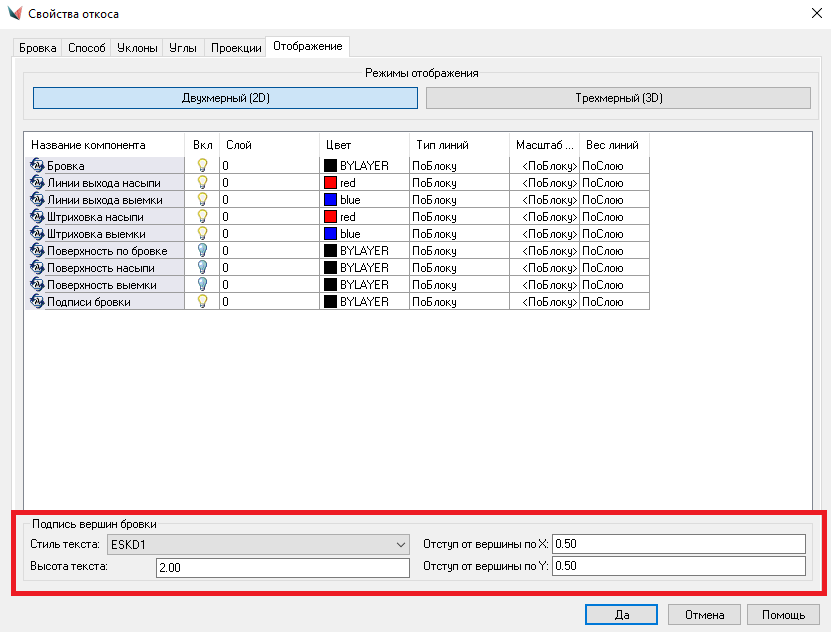831x632 pixels.
Task: Toggle light bulb for Подписи бровки
Action: [x=202, y=302]
